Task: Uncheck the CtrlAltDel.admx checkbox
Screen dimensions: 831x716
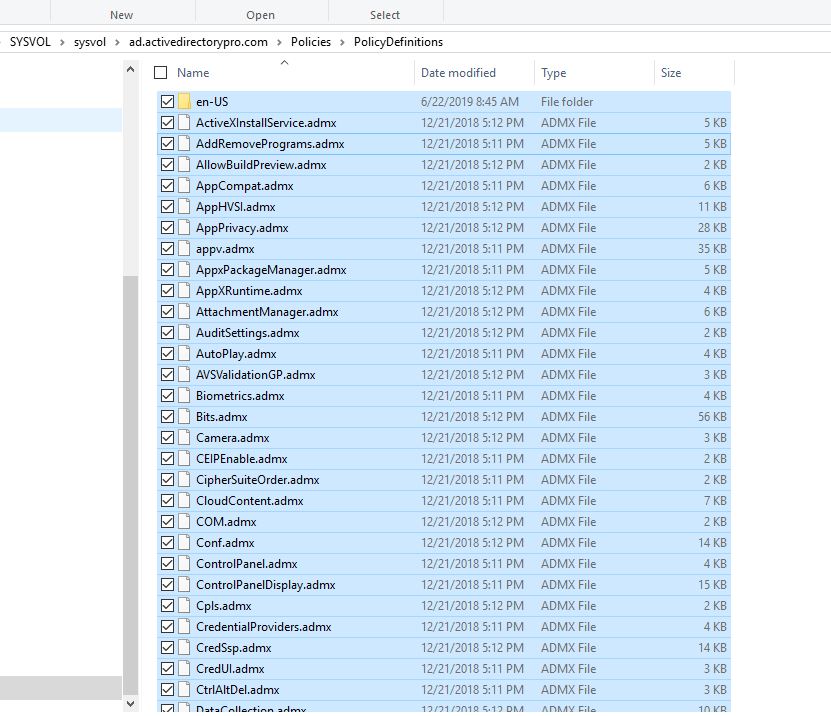Action: [167, 690]
